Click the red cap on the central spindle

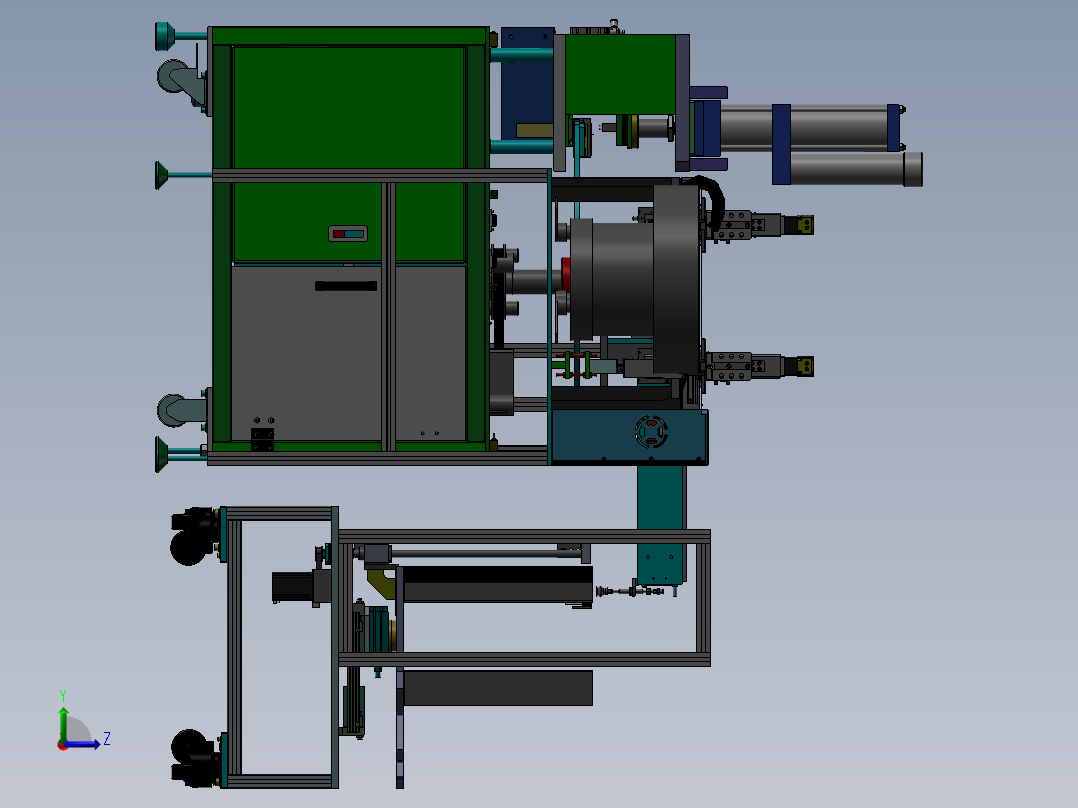coord(566,274)
